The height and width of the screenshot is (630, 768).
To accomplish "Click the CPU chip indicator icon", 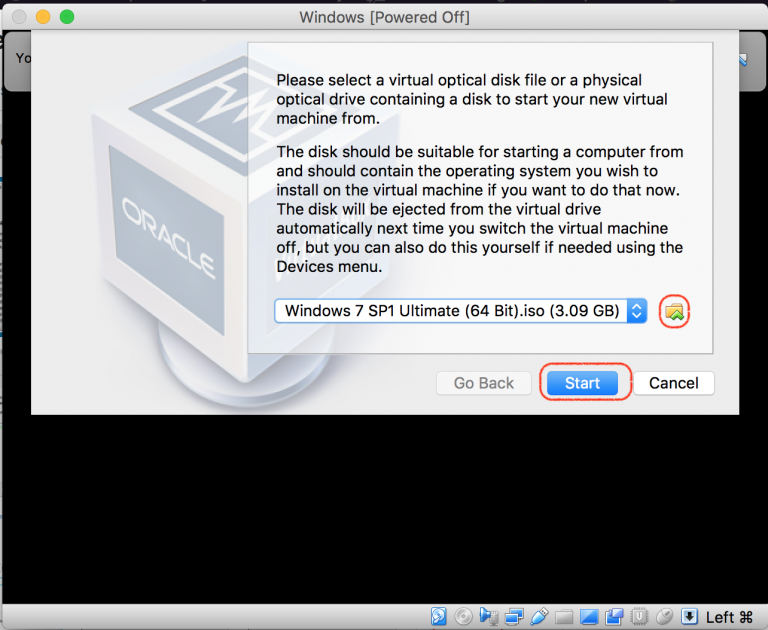I will click(639, 617).
